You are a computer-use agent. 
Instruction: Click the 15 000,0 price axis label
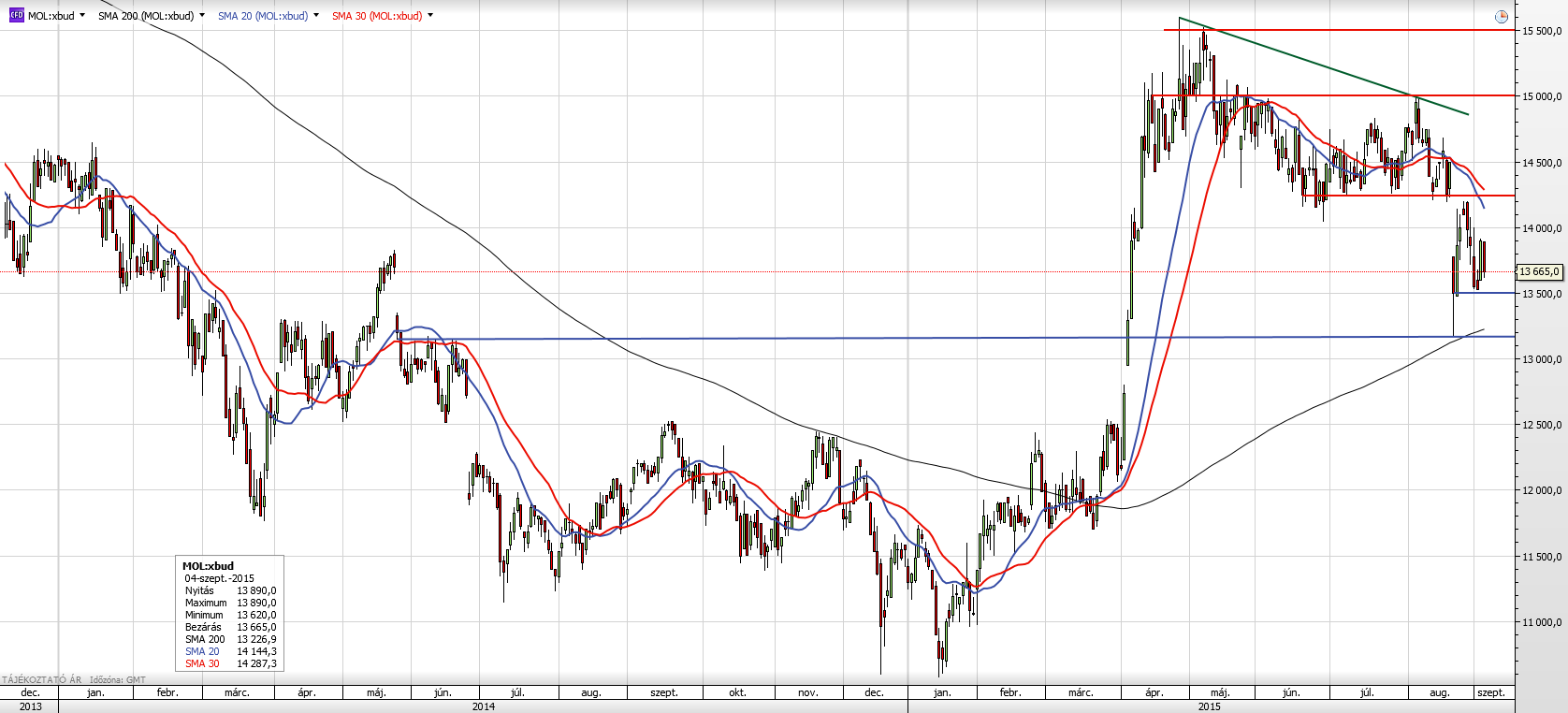point(1542,96)
